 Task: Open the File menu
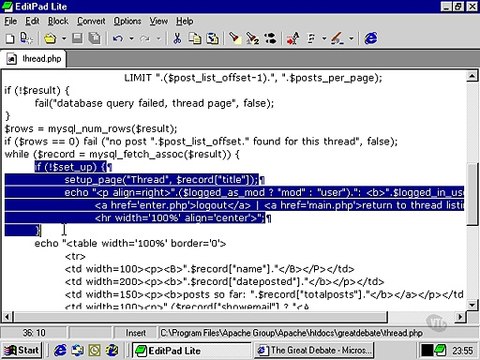pyautogui.click(x=10, y=21)
